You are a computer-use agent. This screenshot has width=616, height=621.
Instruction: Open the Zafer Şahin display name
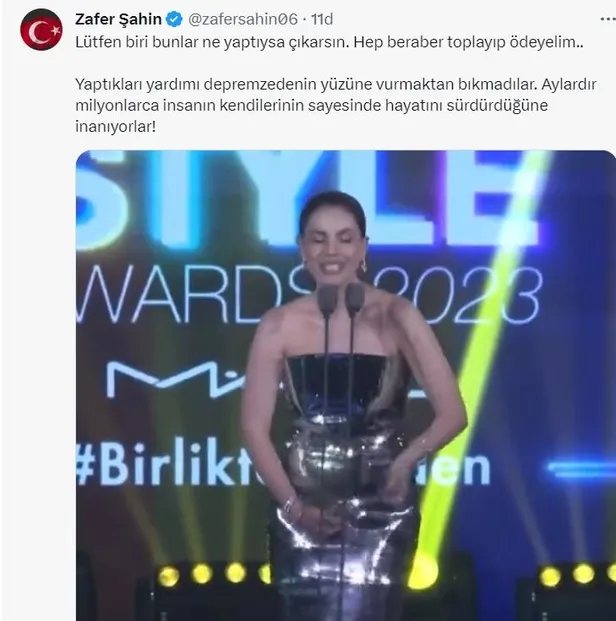pyautogui.click(x=118, y=19)
